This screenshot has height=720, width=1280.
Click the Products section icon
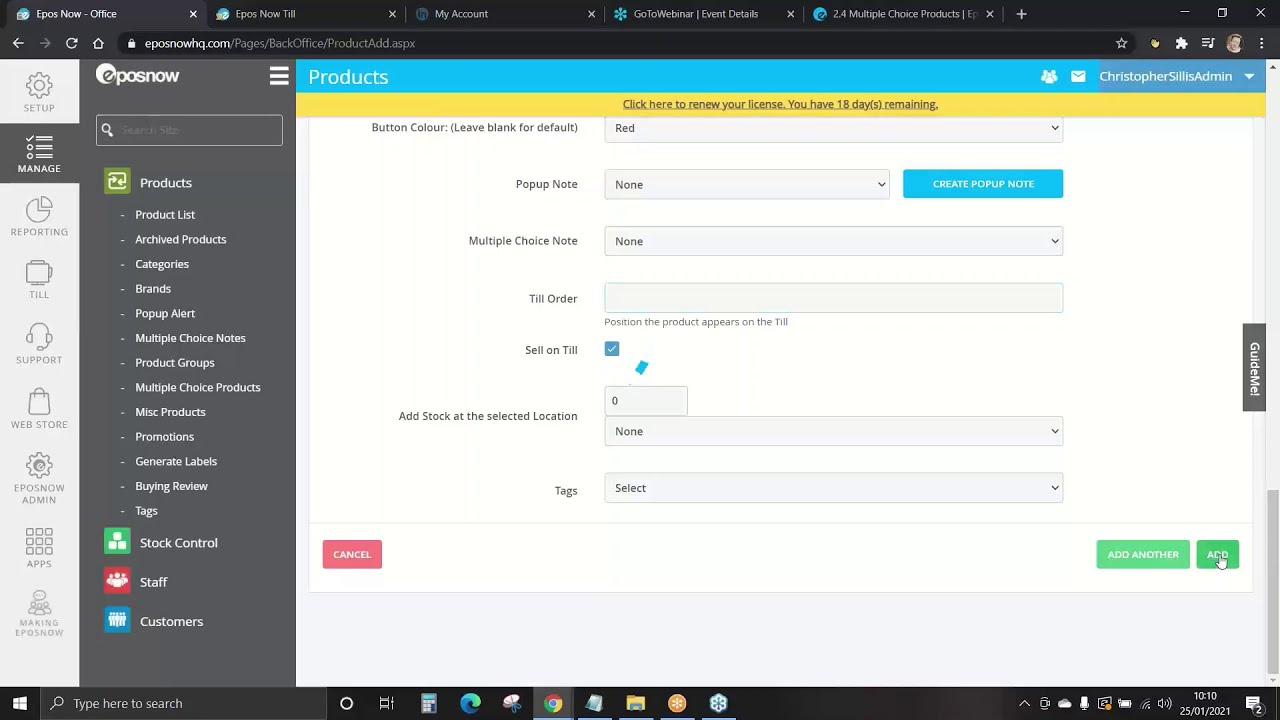117,181
